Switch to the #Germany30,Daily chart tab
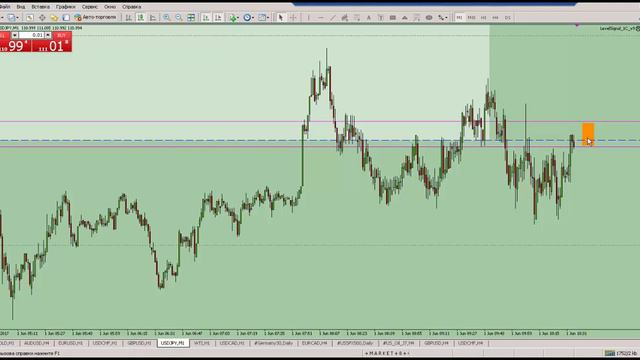The height and width of the screenshot is (360, 640). 273,343
